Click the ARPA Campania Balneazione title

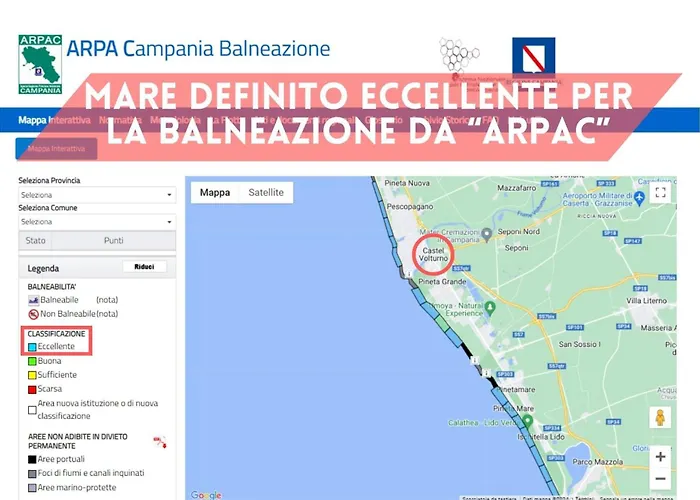(x=198, y=49)
